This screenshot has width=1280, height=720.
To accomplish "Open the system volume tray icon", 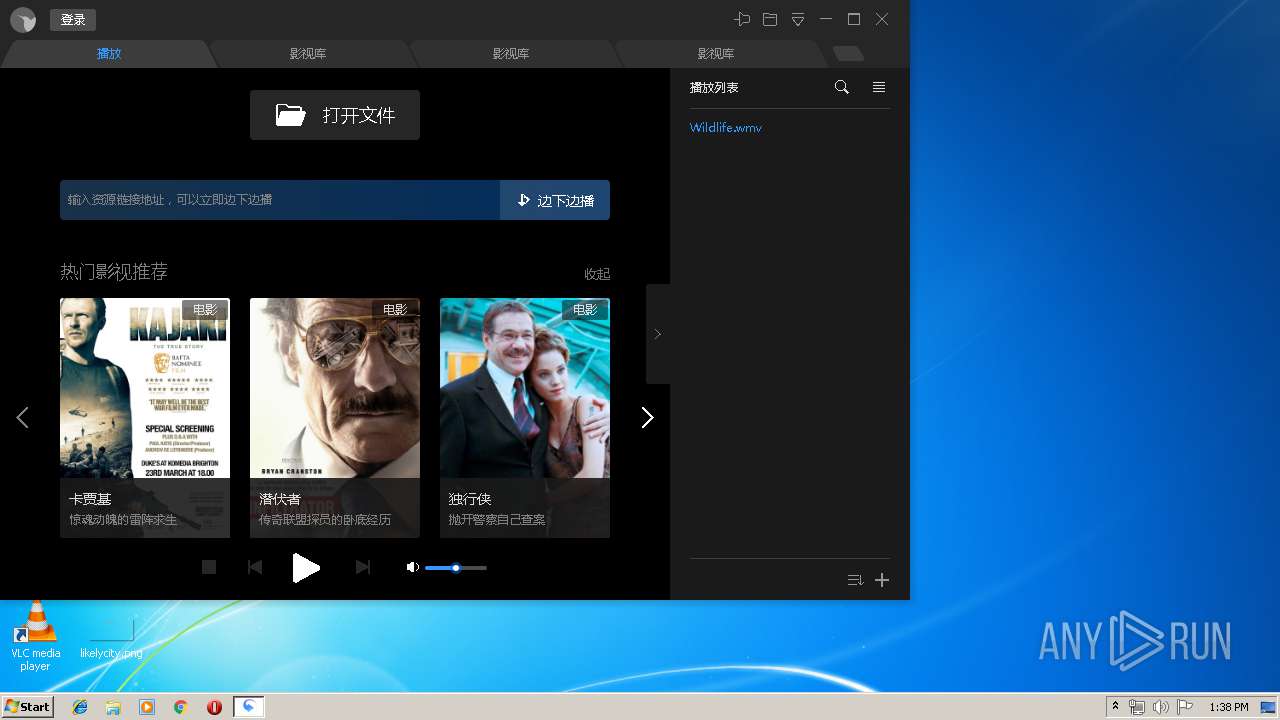I will (x=1161, y=707).
